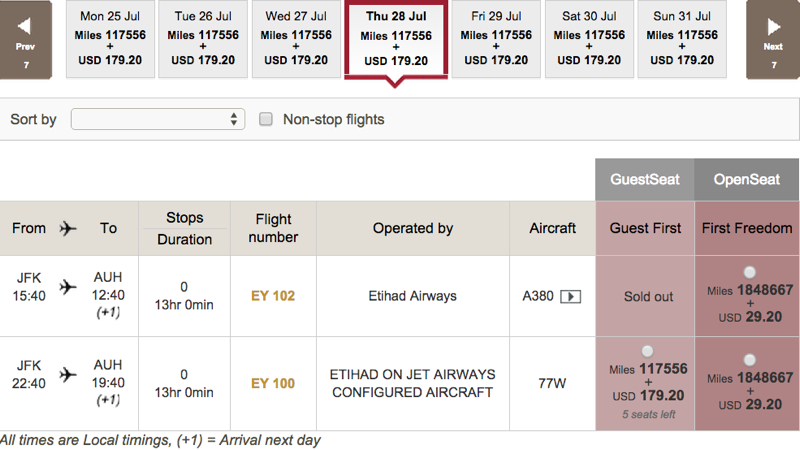The height and width of the screenshot is (450, 800).
Task: Click the OpenSeat column header
Action: [x=747, y=180]
